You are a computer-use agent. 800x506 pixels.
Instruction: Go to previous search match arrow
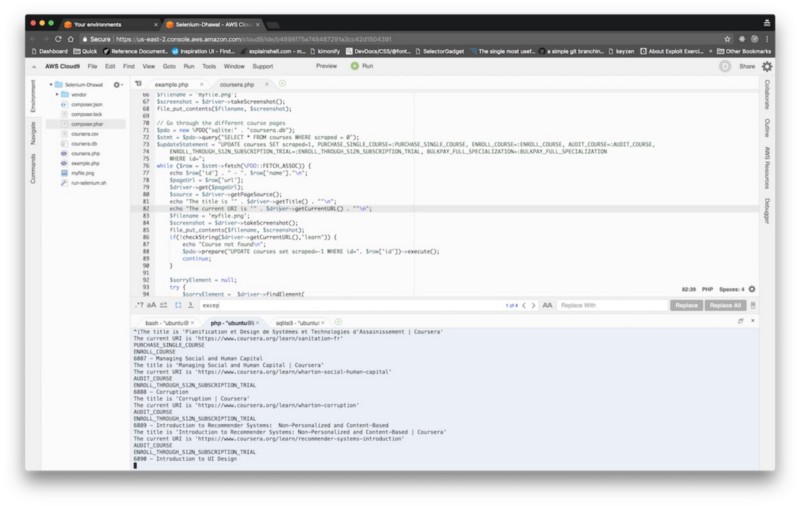point(524,305)
